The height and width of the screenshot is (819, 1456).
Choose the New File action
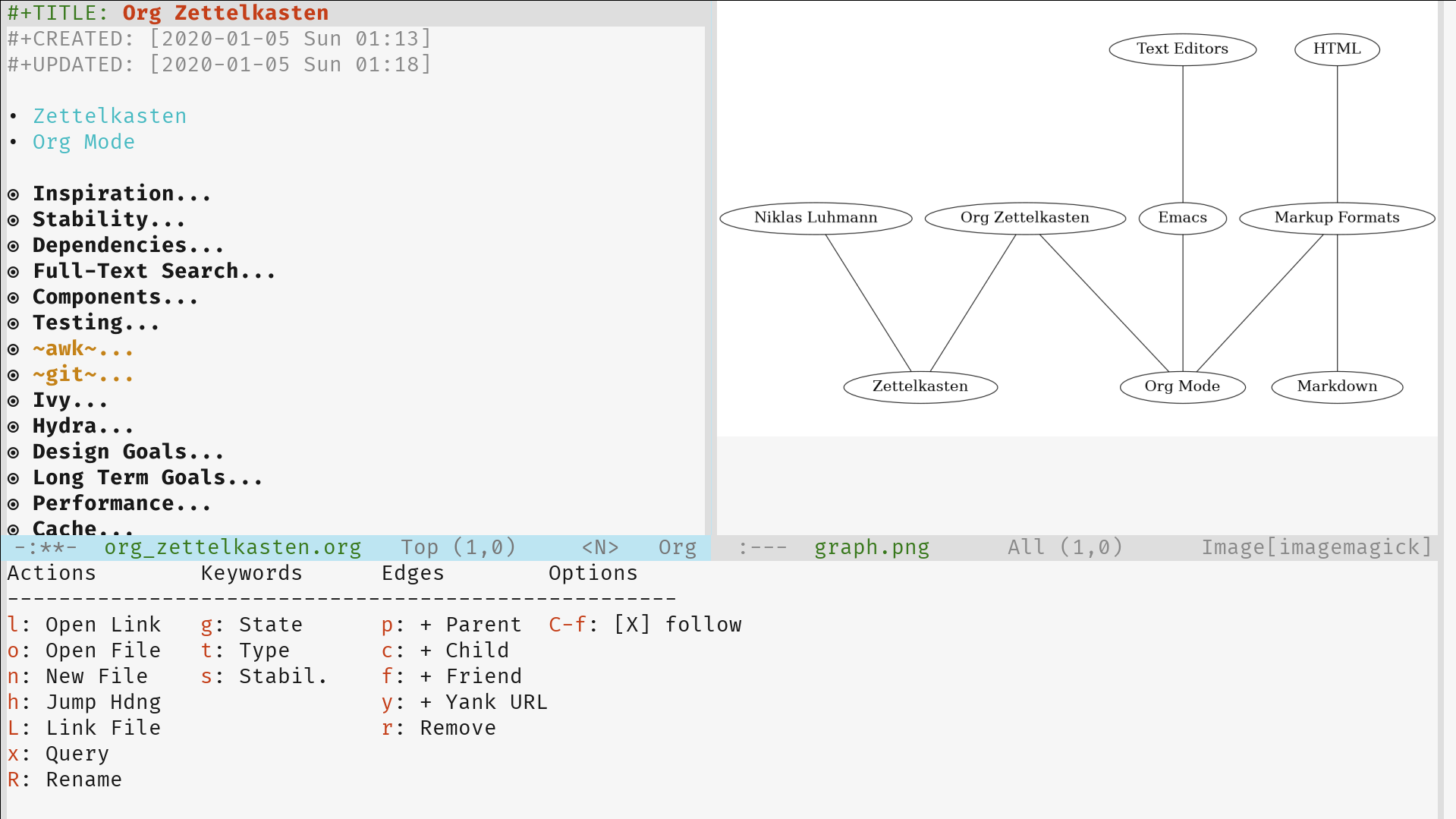(77, 676)
